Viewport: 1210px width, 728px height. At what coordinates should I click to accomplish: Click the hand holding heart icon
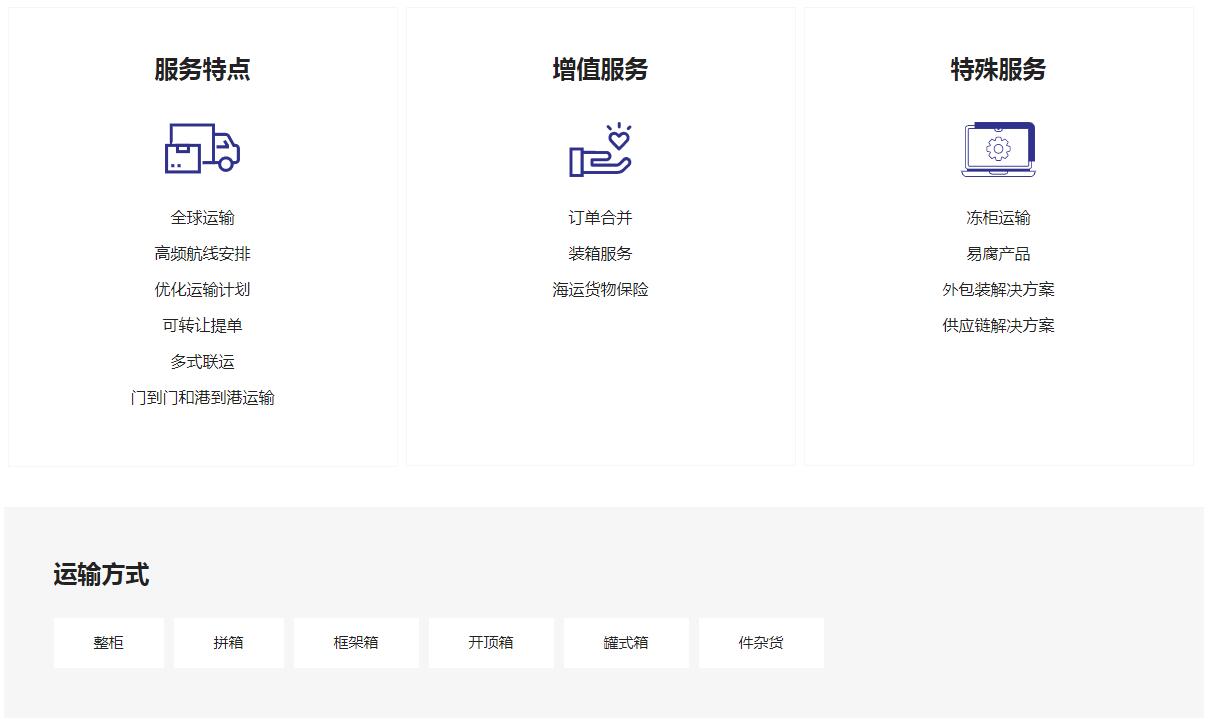(x=600, y=150)
